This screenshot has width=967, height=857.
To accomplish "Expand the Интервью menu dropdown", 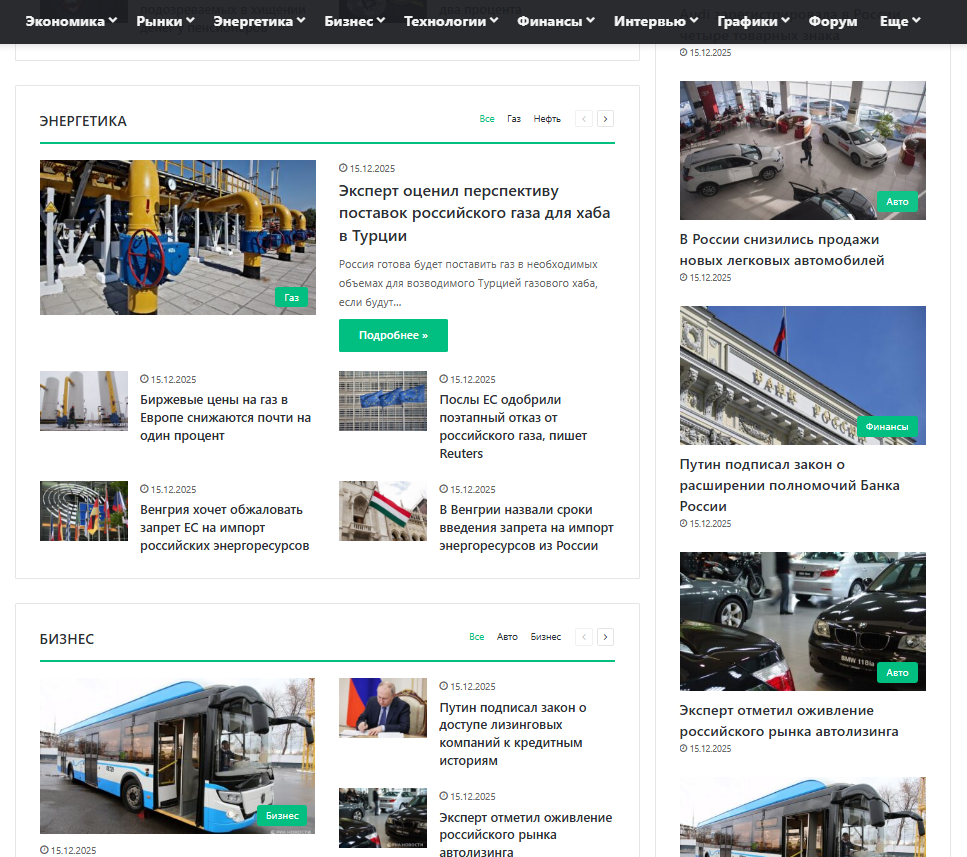I will 656,21.
